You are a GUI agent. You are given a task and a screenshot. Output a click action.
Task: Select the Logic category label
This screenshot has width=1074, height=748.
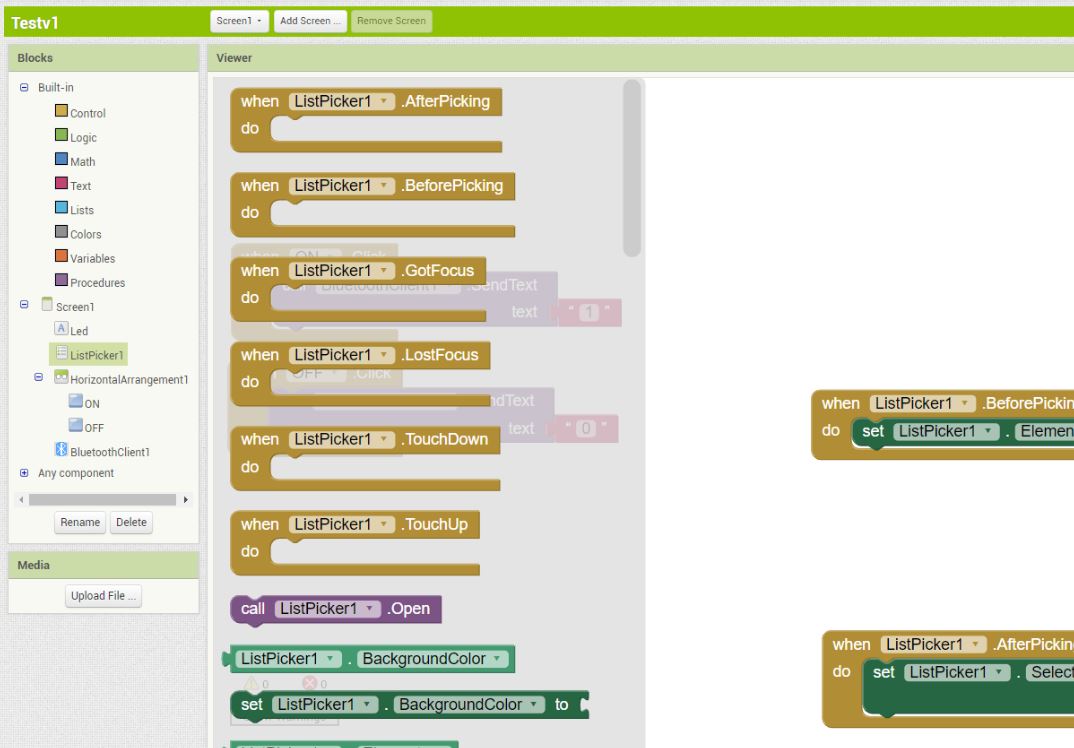[x=84, y=138]
